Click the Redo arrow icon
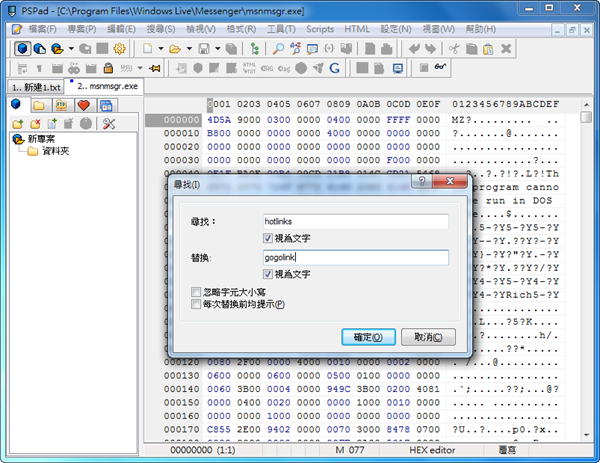The width and height of the screenshot is (600, 463). coord(430,49)
